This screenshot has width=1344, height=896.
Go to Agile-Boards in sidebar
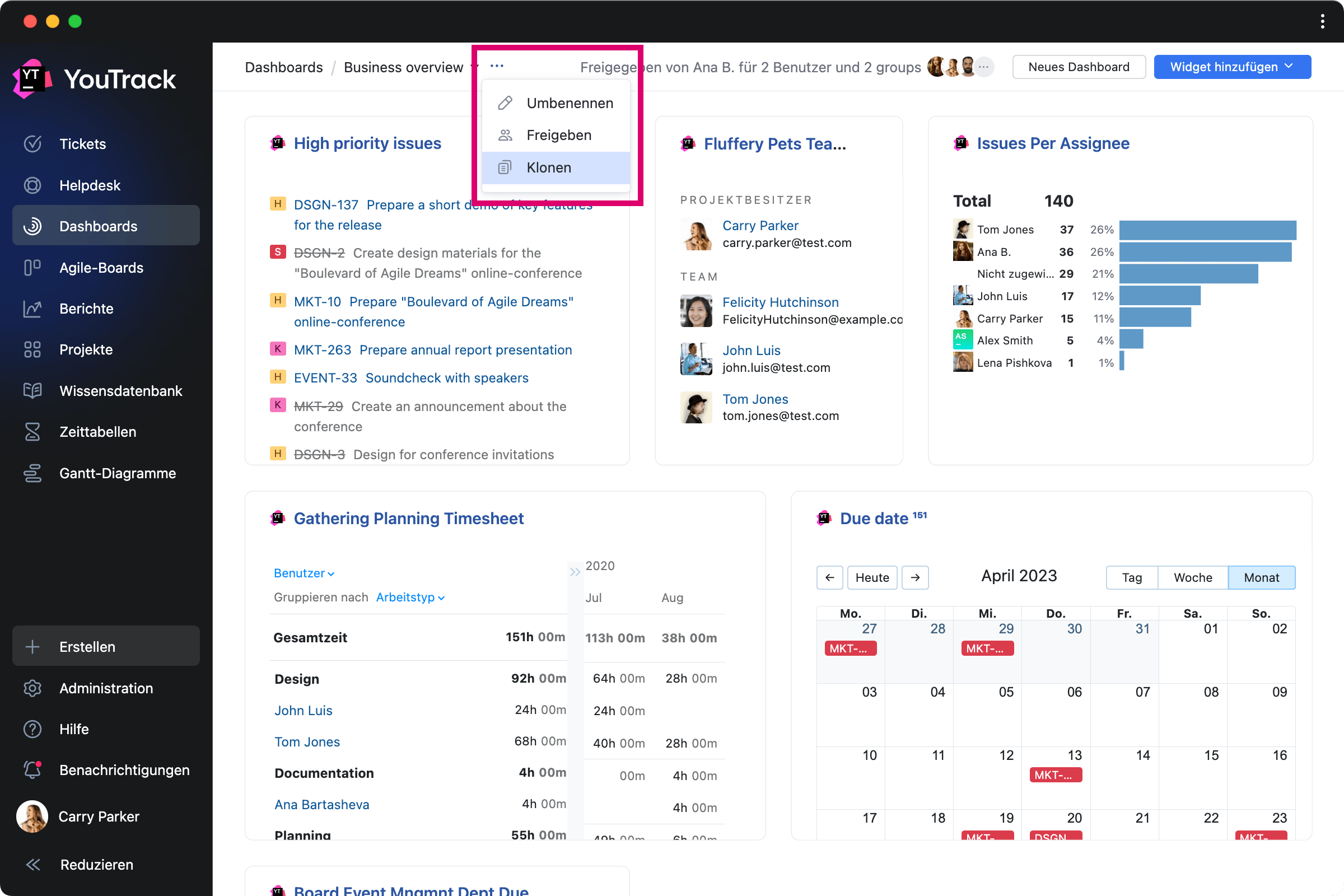coord(32,268)
